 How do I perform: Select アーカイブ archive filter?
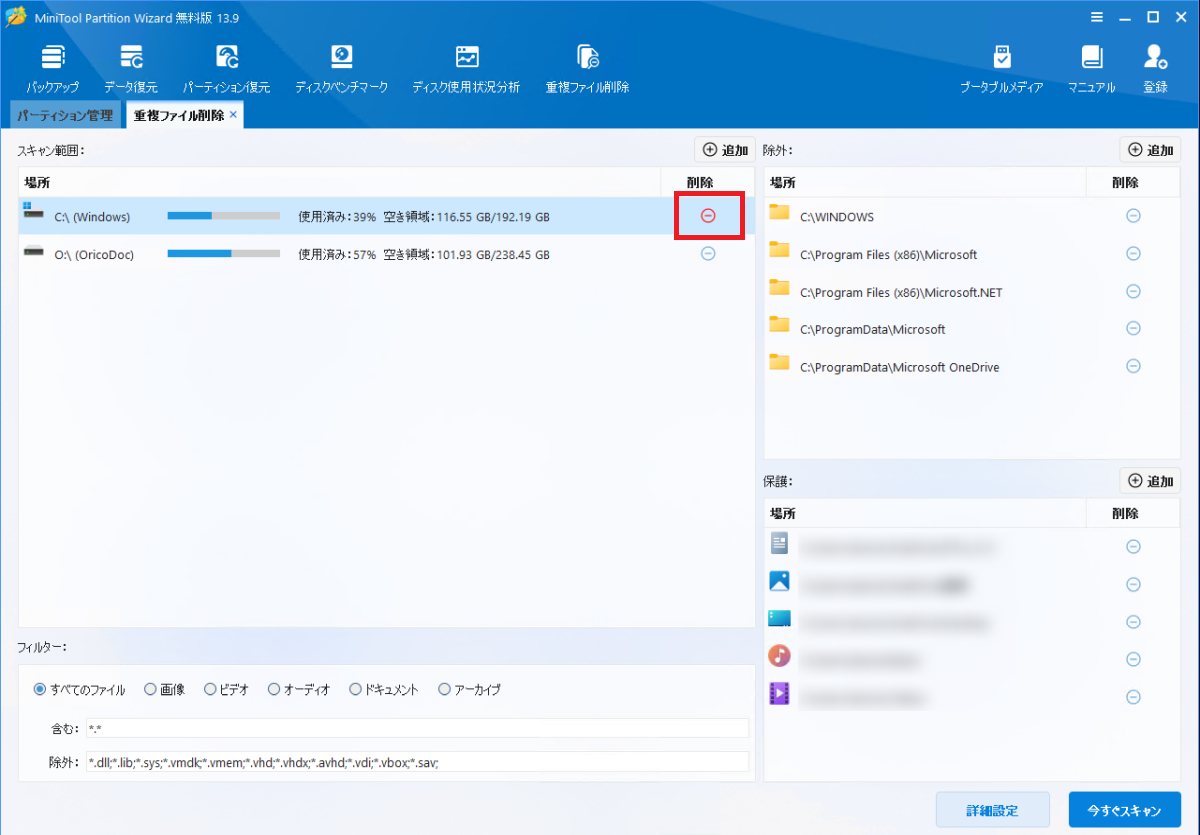(470, 689)
